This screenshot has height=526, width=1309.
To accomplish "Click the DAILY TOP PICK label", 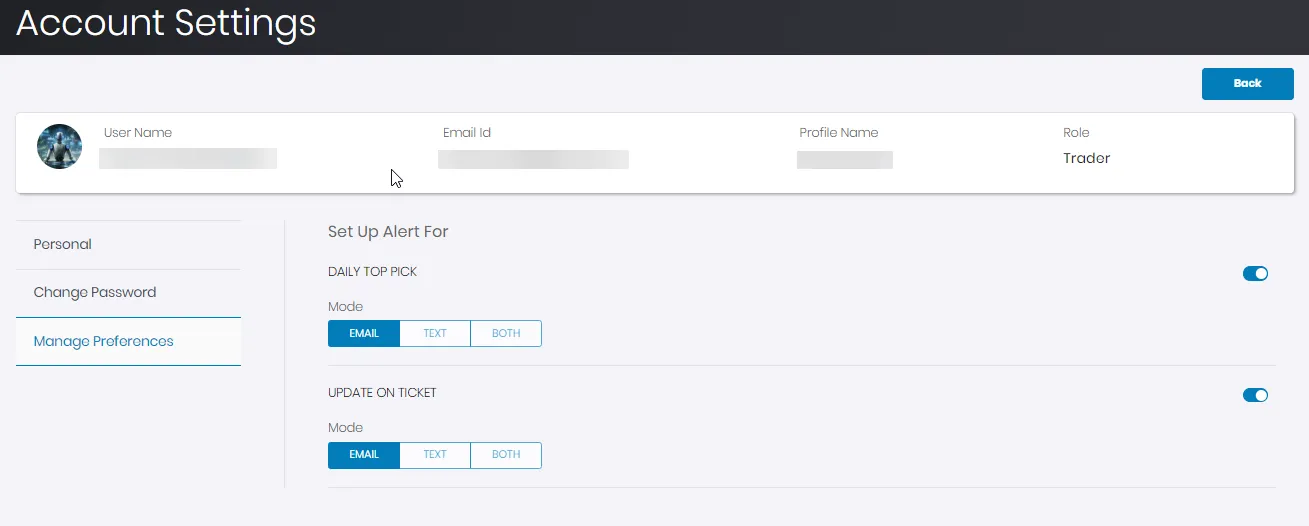I will tap(372, 272).
